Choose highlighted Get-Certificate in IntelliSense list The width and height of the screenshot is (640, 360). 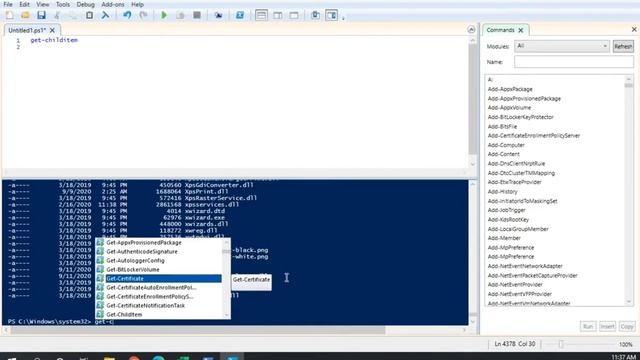tap(159, 278)
